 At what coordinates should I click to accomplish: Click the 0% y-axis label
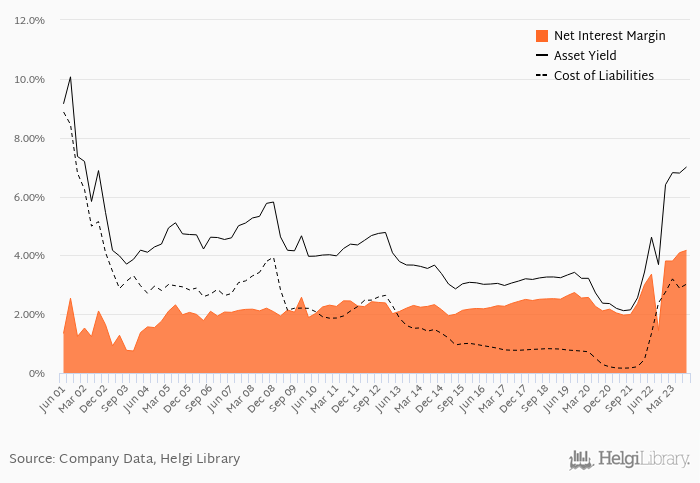click(37, 373)
